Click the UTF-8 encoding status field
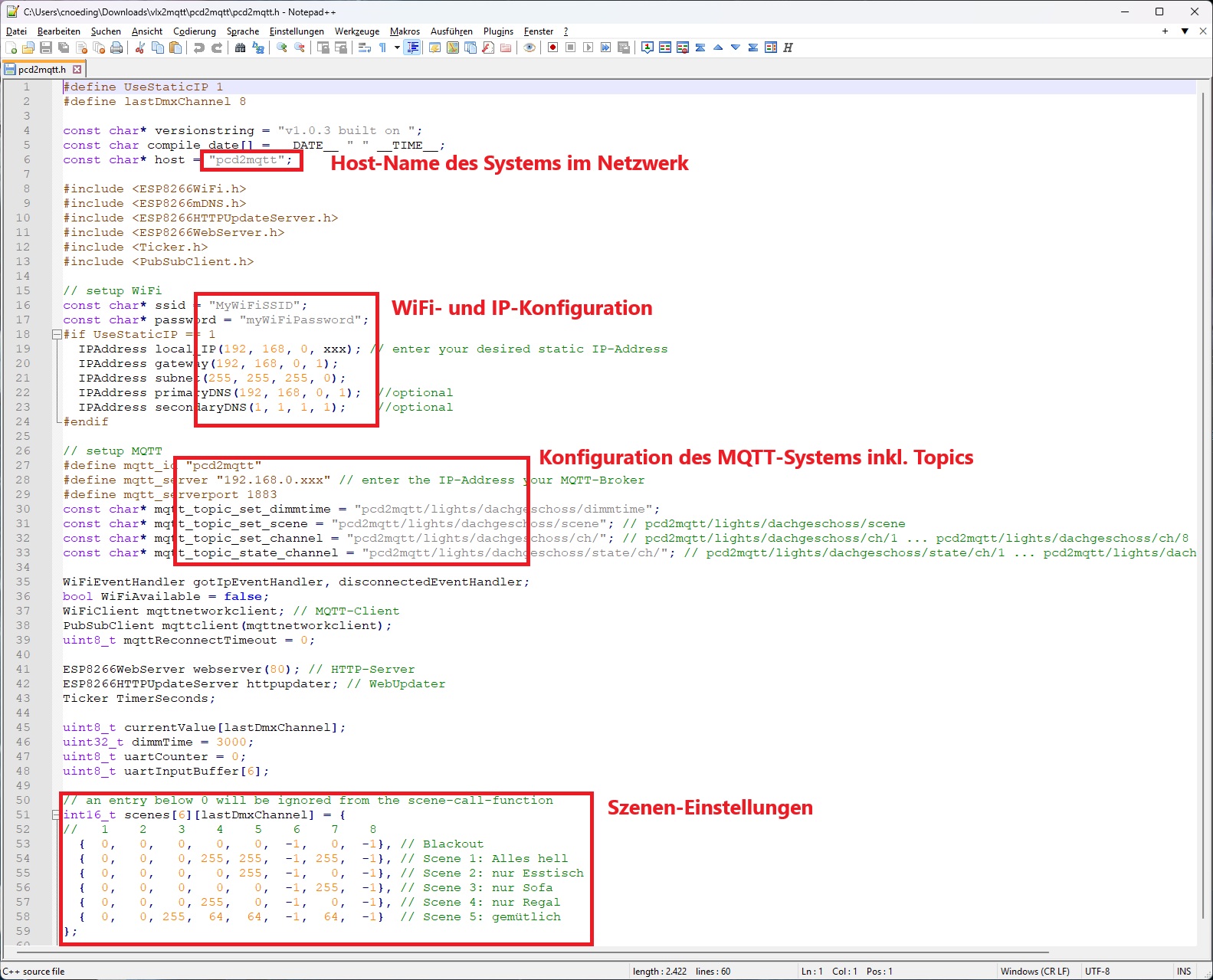The image size is (1213, 980). (1097, 971)
